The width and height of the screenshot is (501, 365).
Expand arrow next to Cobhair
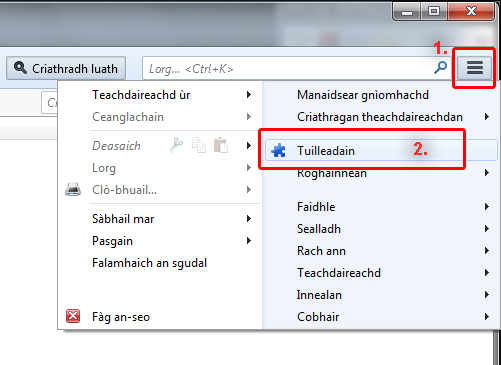click(x=487, y=316)
